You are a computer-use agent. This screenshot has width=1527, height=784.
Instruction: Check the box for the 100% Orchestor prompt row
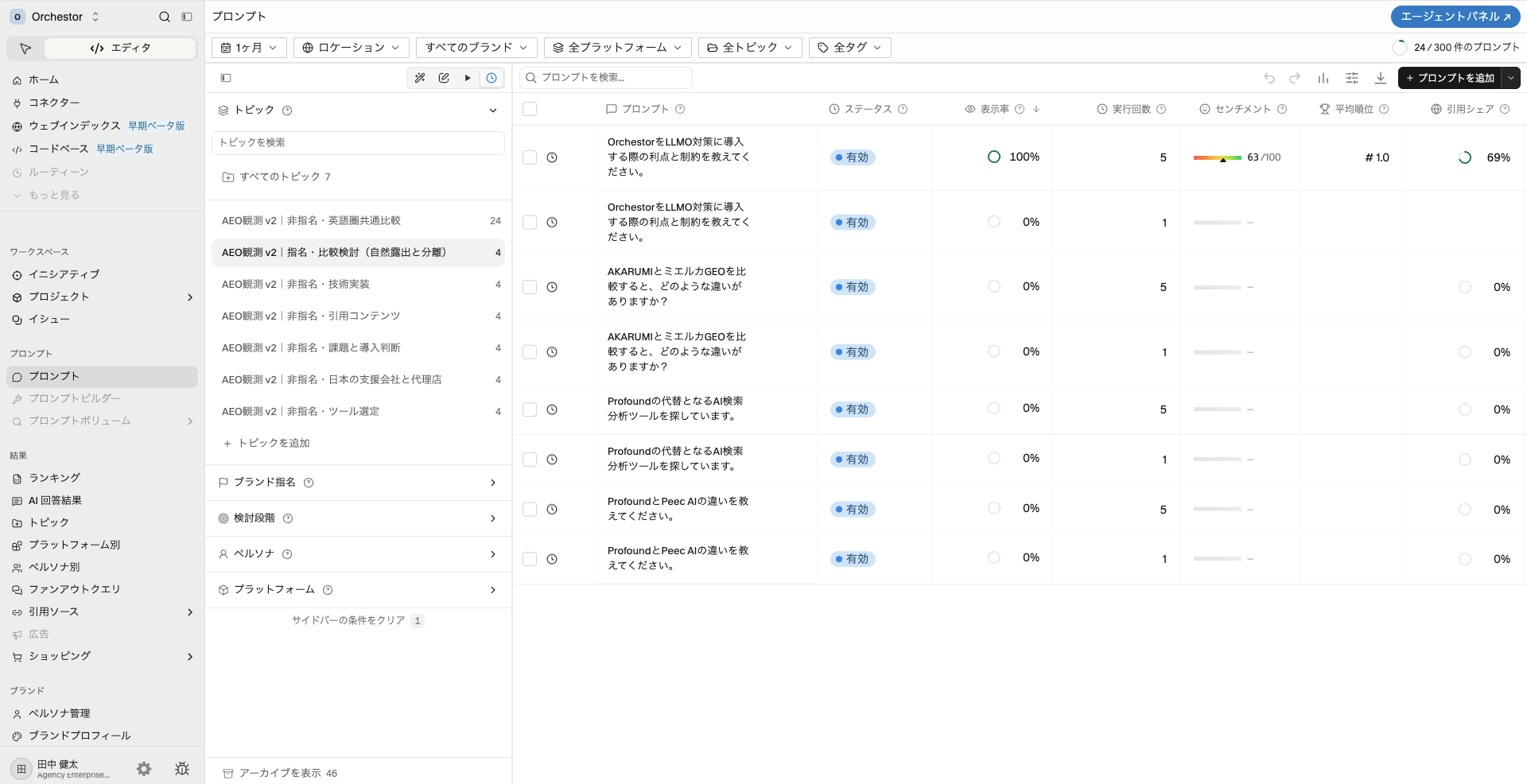pyautogui.click(x=530, y=157)
